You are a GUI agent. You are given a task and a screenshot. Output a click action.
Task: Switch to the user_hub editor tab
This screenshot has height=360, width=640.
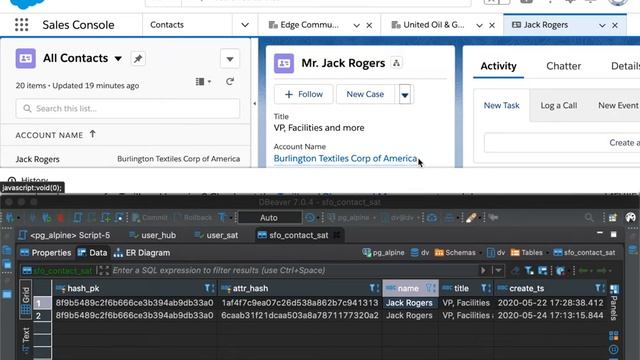pos(153,235)
